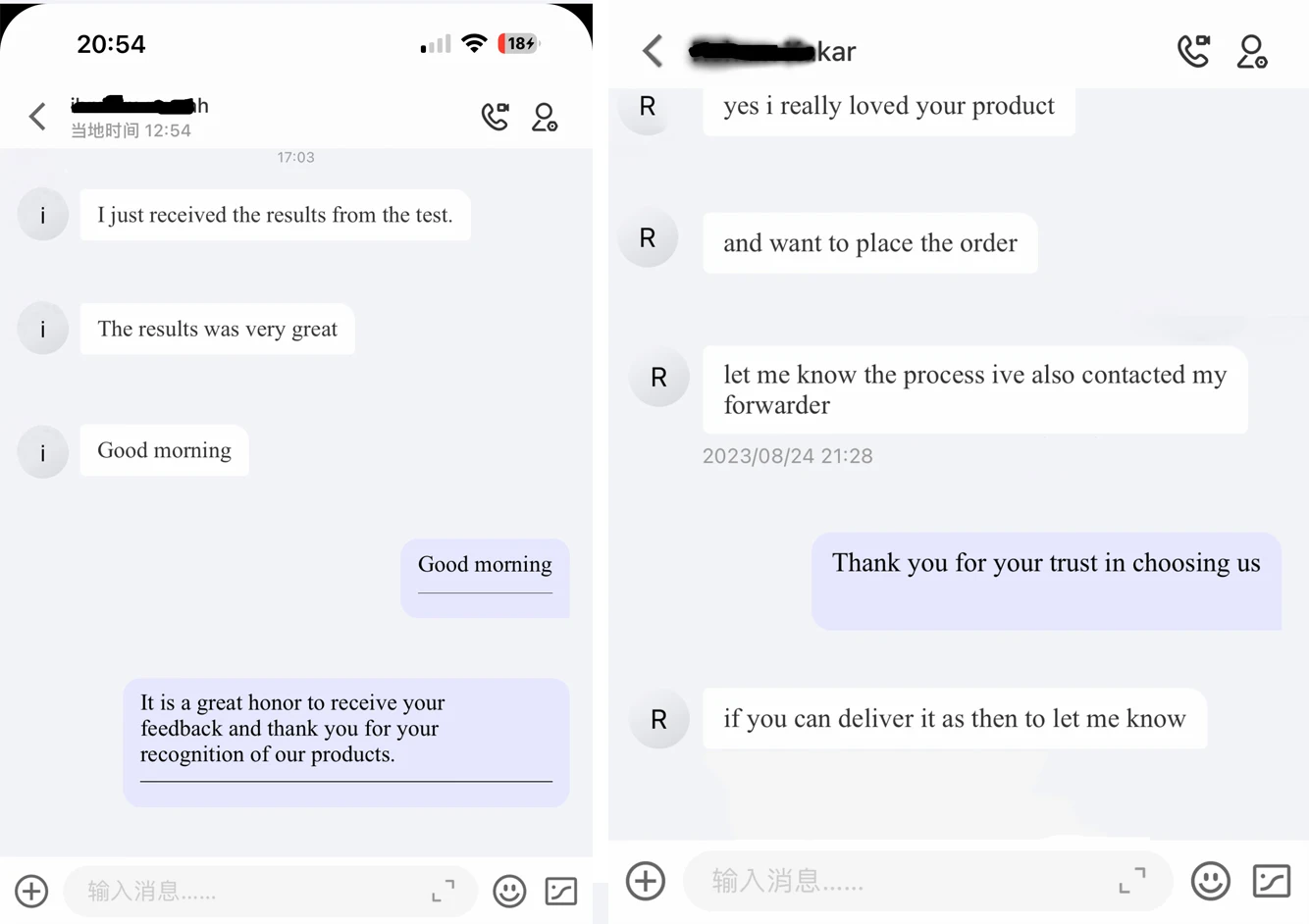Open plus attachment menu in left chat

pyautogui.click(x=31, y=891)
